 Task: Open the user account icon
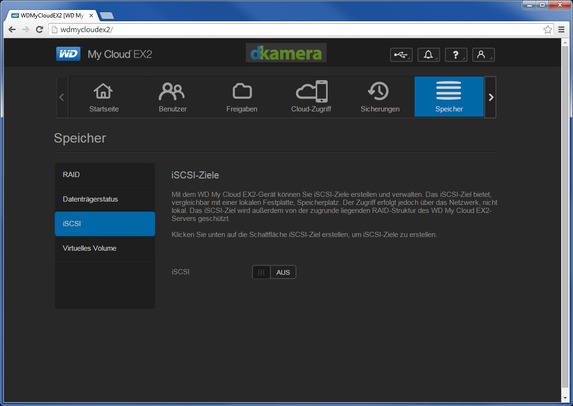pos(483,55)
